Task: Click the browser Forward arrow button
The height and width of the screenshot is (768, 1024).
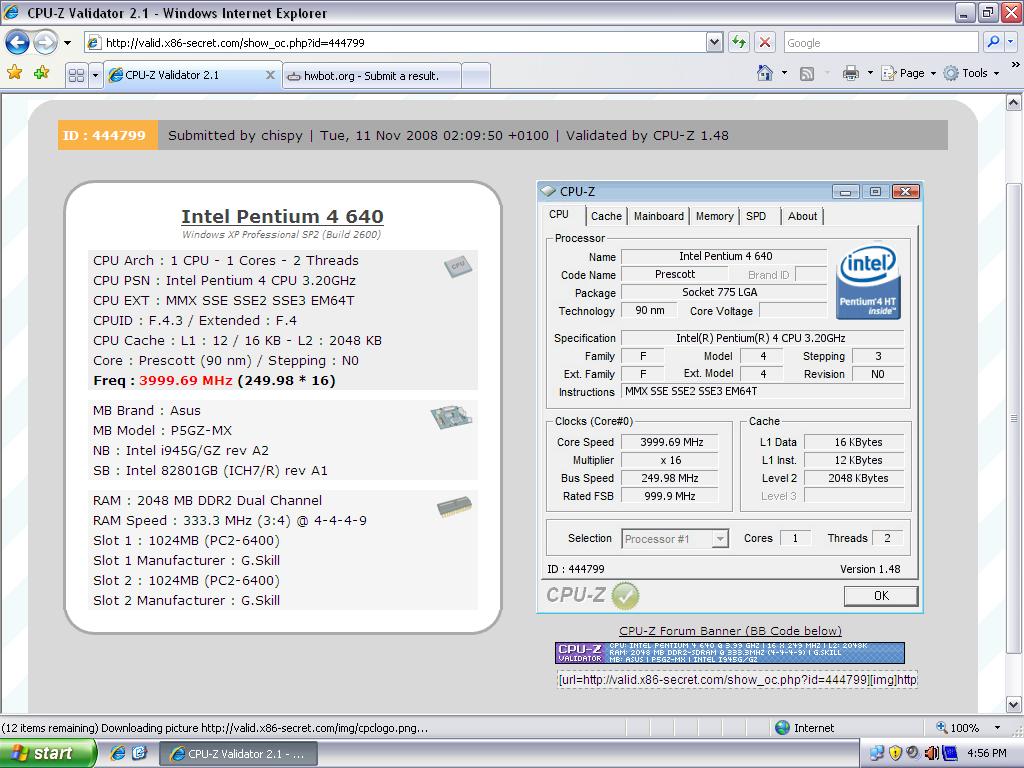Action: coord(45,43)
